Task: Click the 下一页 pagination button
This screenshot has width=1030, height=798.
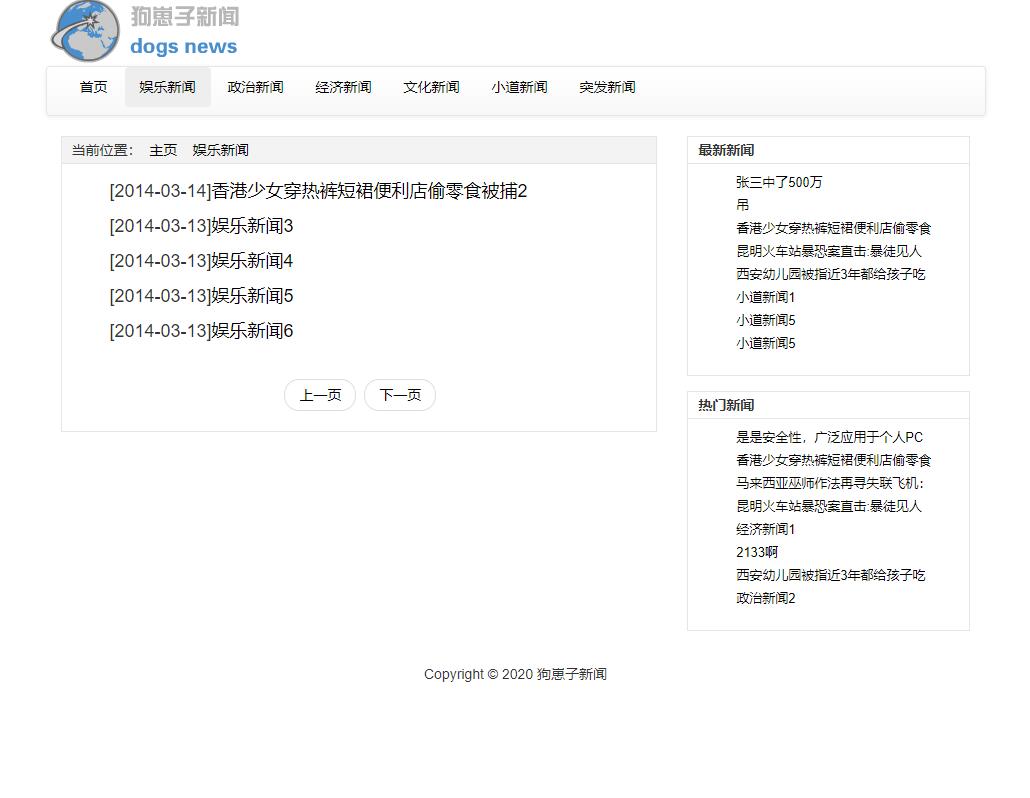Action: (400, 395)
